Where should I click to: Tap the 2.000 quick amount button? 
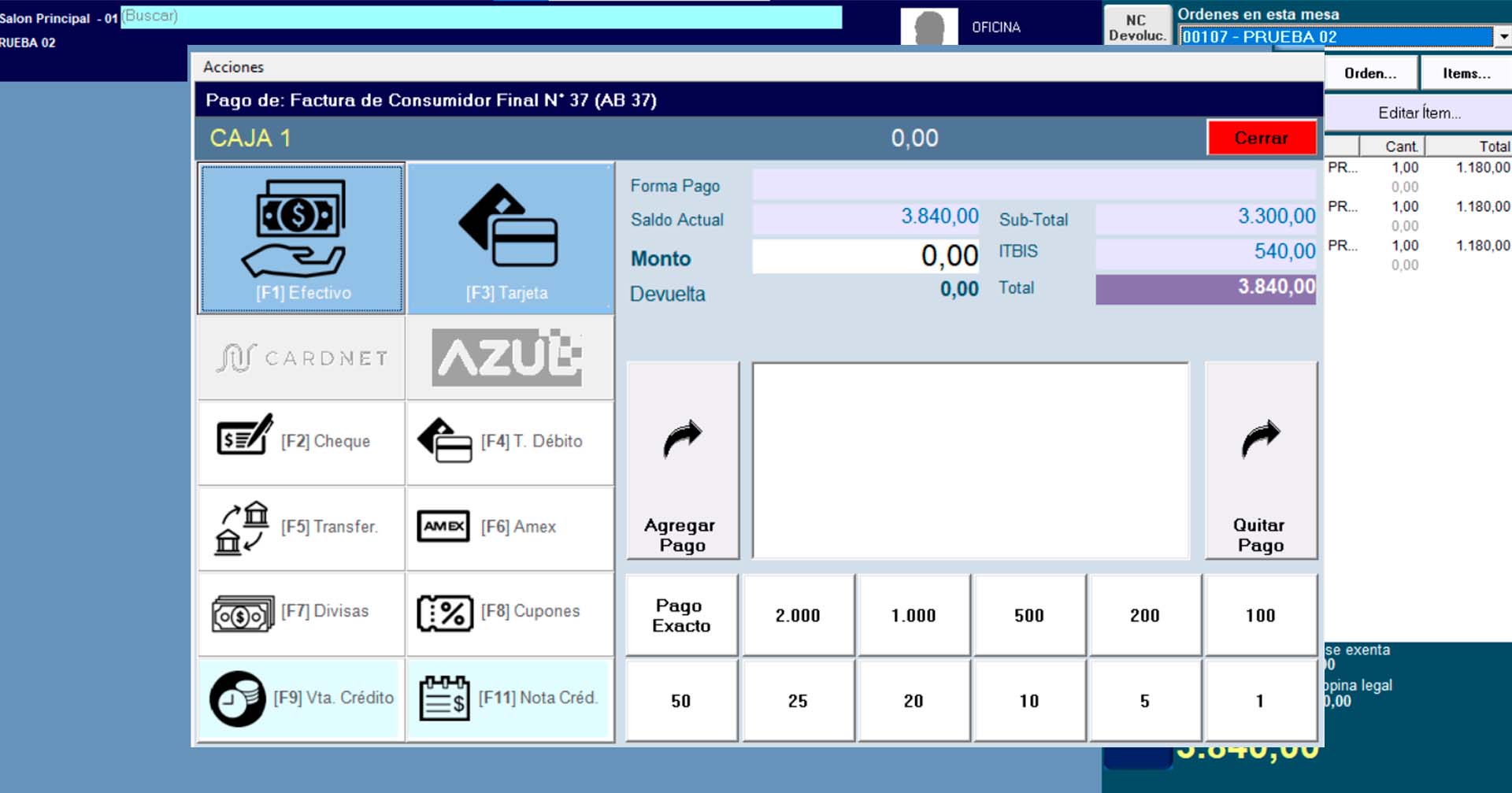[798, 615]
